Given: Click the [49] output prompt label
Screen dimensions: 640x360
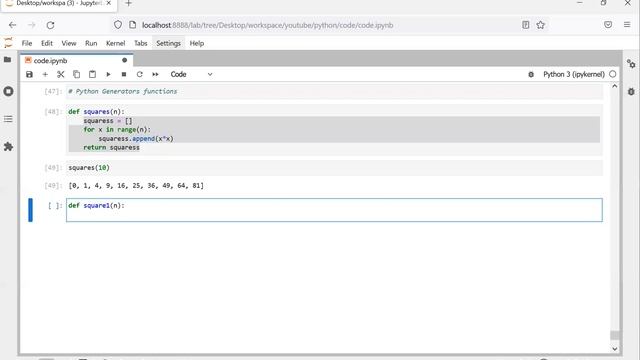Looking at the screenshot, I should coord(53,186).
